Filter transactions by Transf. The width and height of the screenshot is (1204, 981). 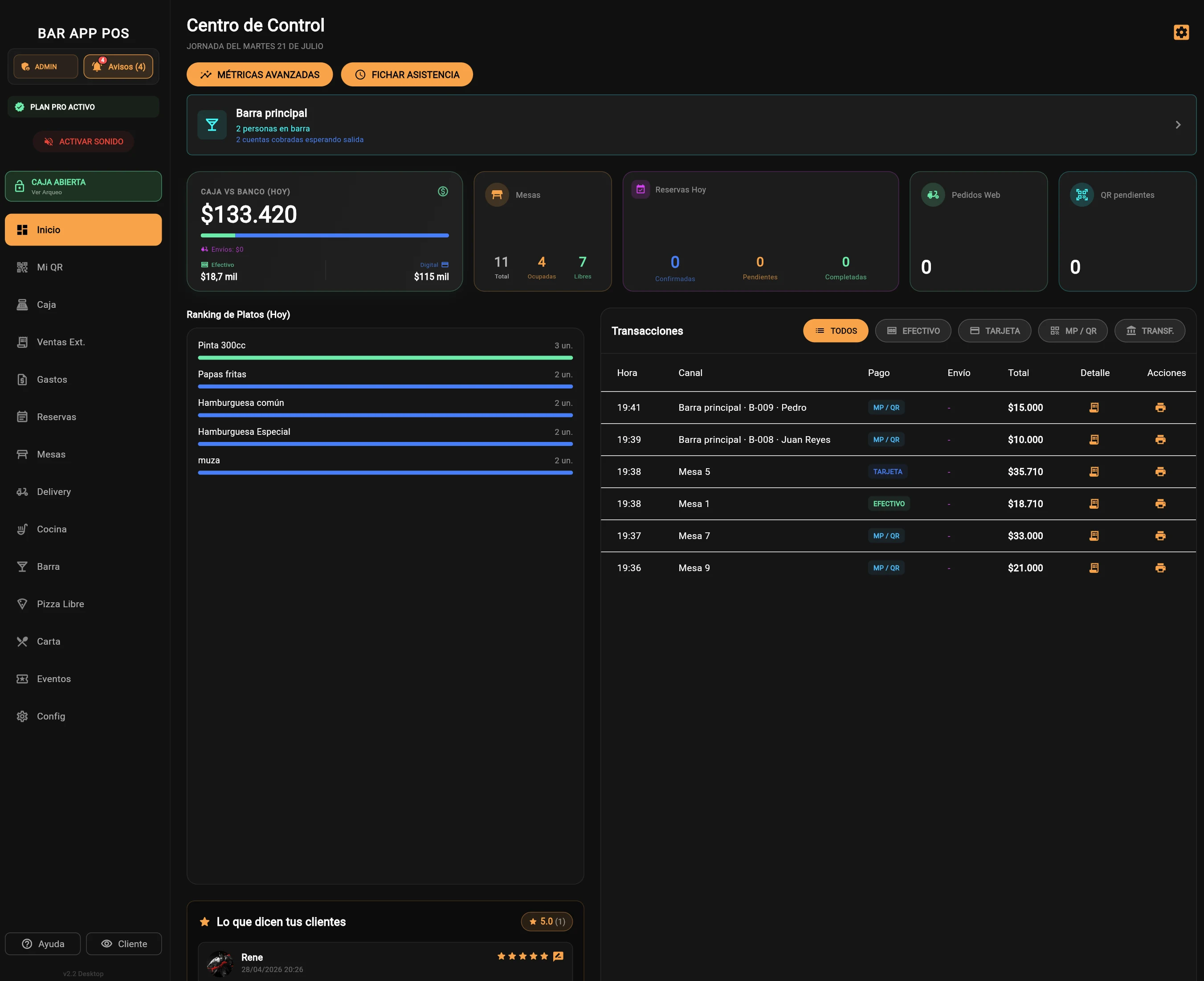click(1149, 331)
